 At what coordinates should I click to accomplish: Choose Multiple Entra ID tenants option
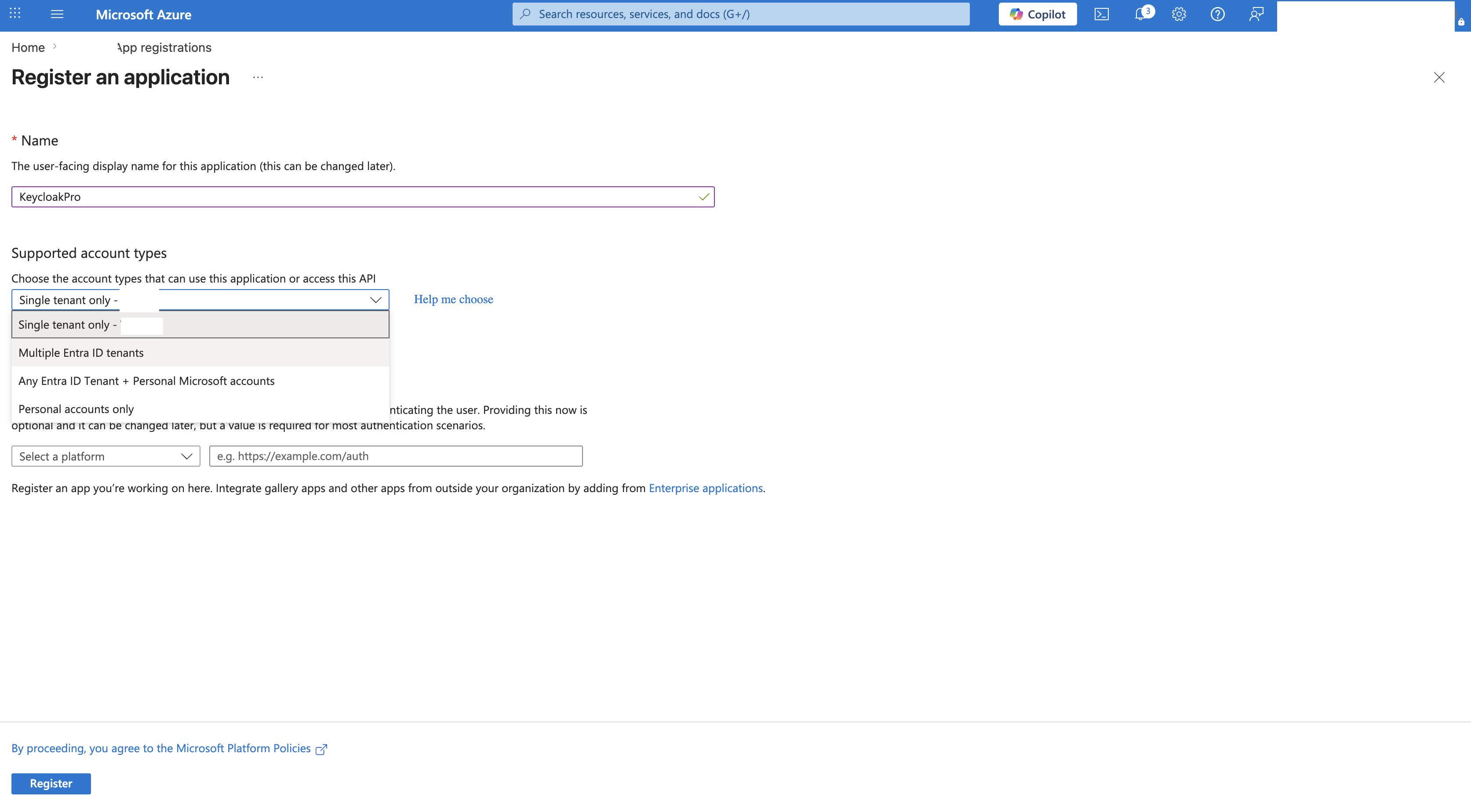(200, 353)
